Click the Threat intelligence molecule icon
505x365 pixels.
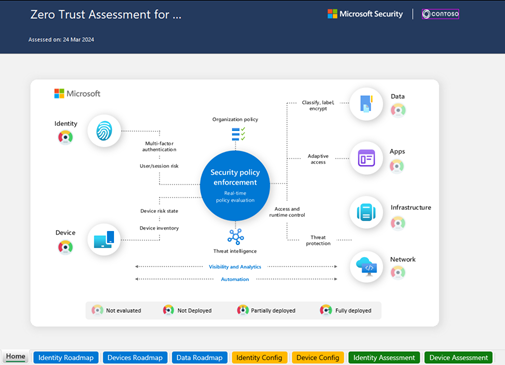click(x=236, y=237)
